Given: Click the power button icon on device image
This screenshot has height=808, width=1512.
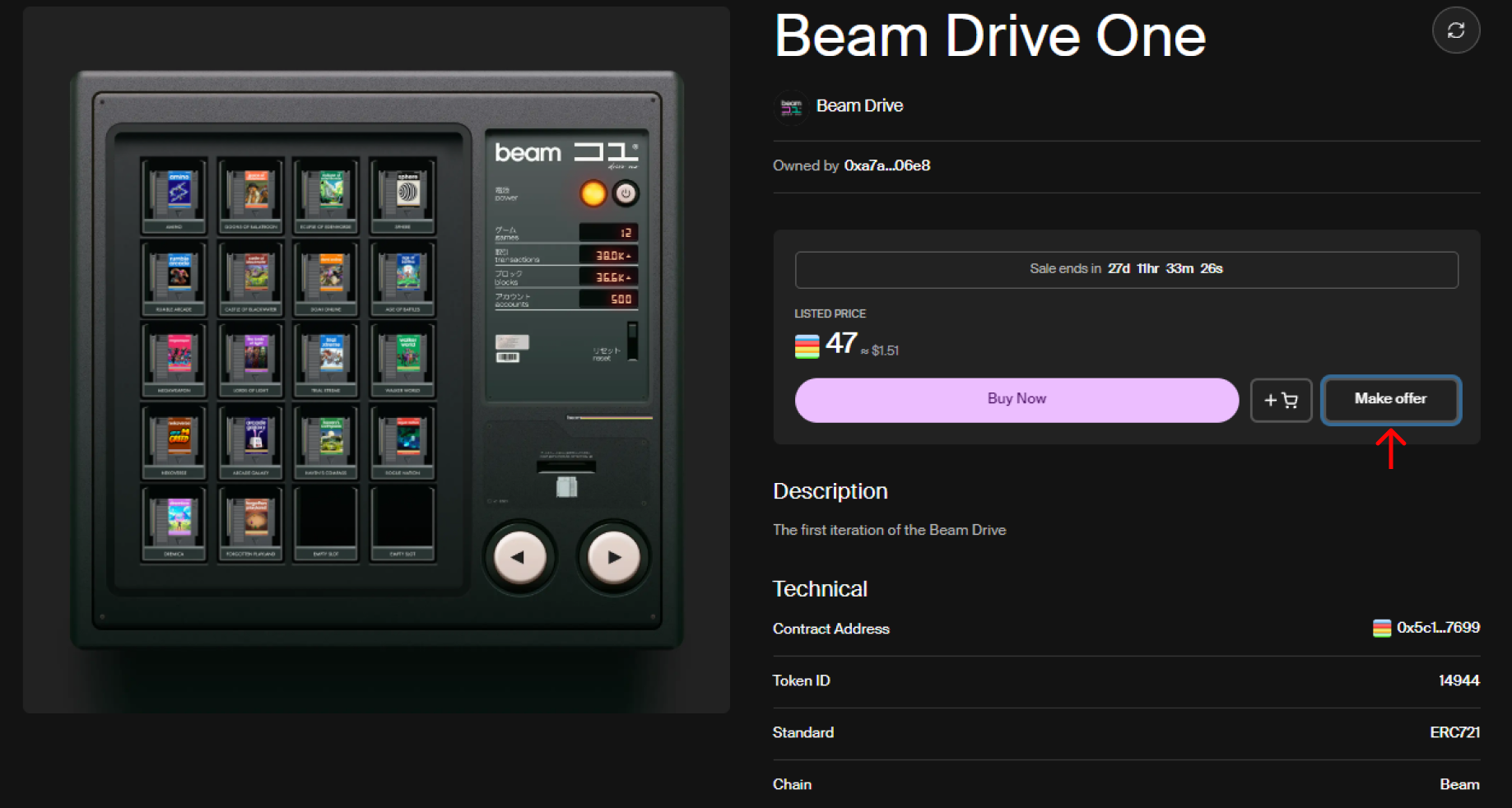Looking at the screenshot, I should [x=626, y=193].
